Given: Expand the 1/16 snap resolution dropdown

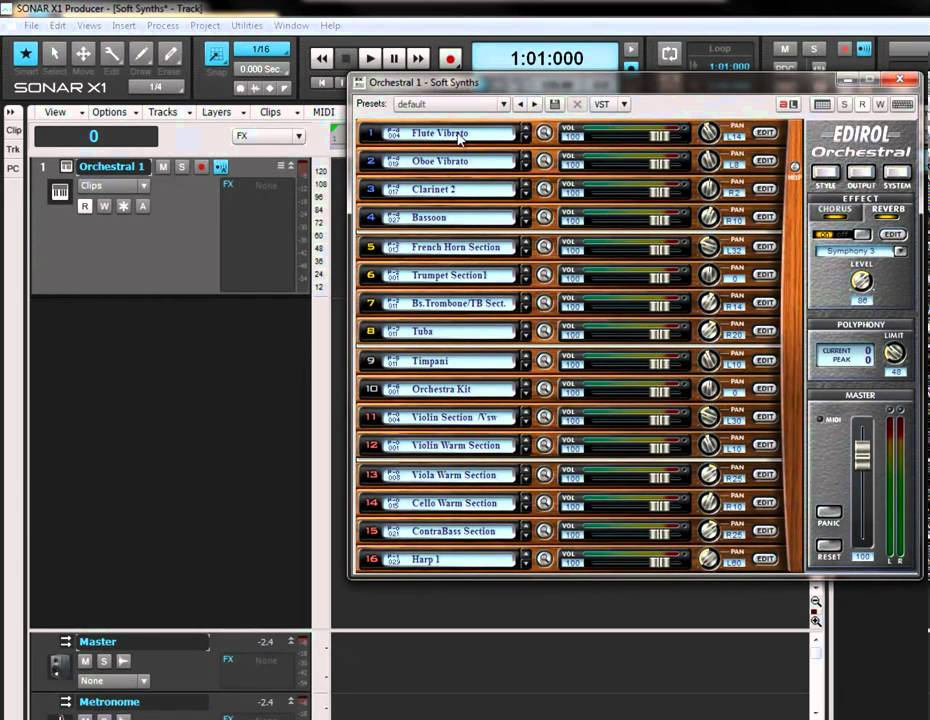Looking at the screenshot, I should [x=262, y=49].
